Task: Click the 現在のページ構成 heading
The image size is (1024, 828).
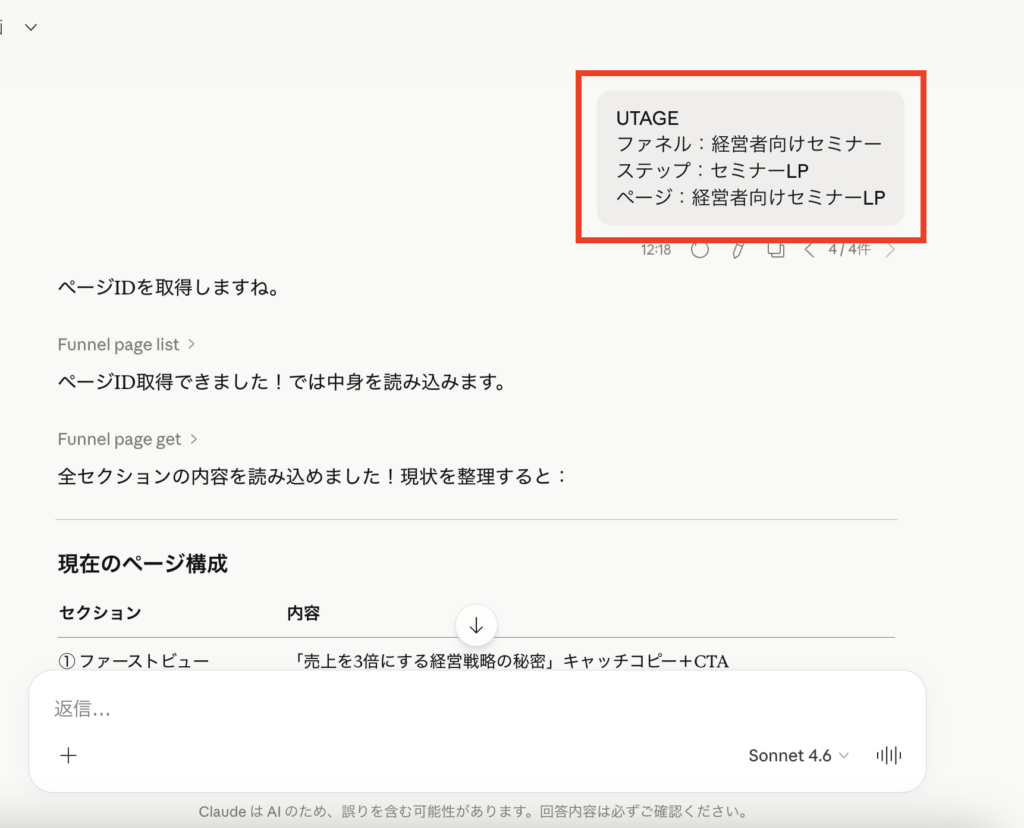Action: coord(141,563)
